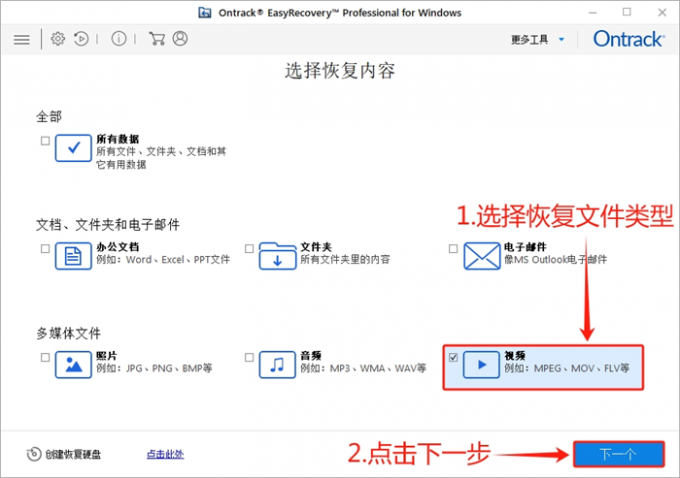Open the 更多工具 menu label
This screenshot has height=478, width=680.
click(x=530, y=39)
